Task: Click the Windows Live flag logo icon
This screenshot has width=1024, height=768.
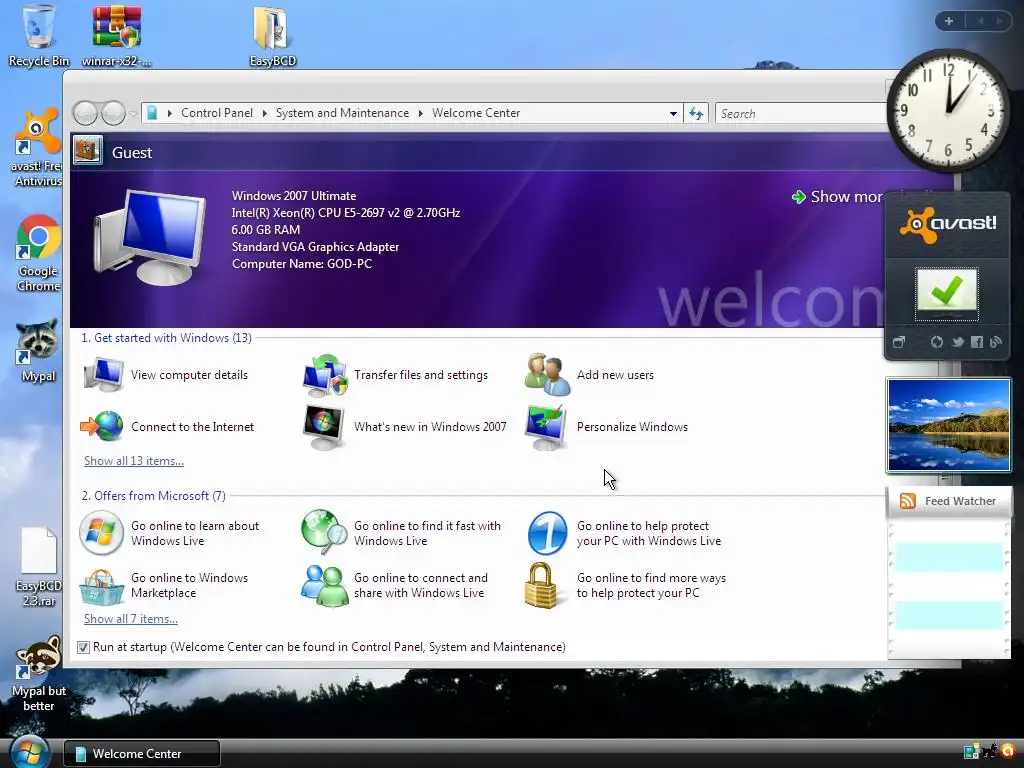Action: click(x=101, y=533)
